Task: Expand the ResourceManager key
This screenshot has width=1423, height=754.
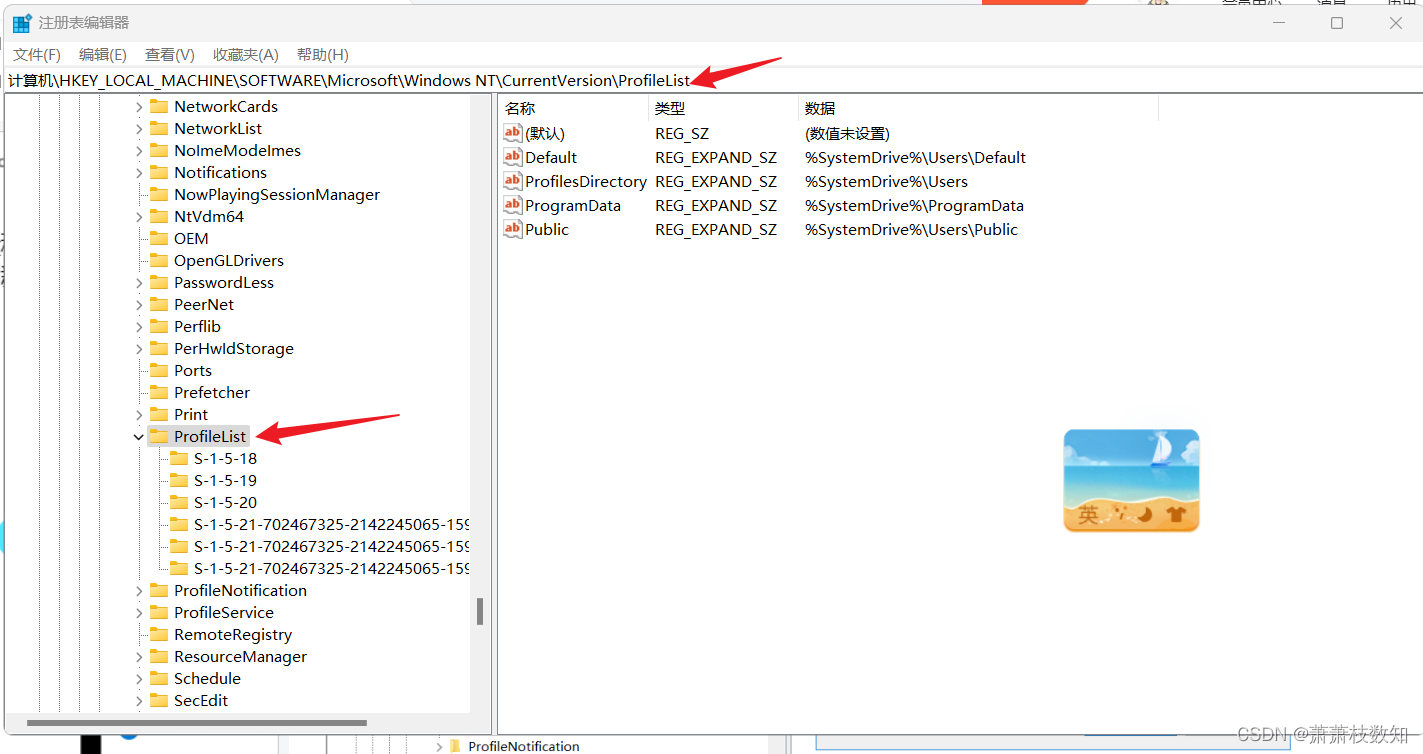Action: (x=139, y=657)
